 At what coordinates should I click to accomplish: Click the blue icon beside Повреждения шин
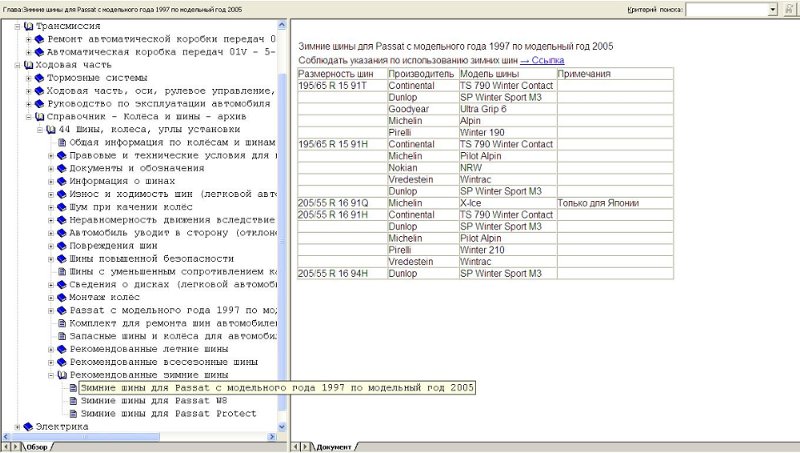62,246
